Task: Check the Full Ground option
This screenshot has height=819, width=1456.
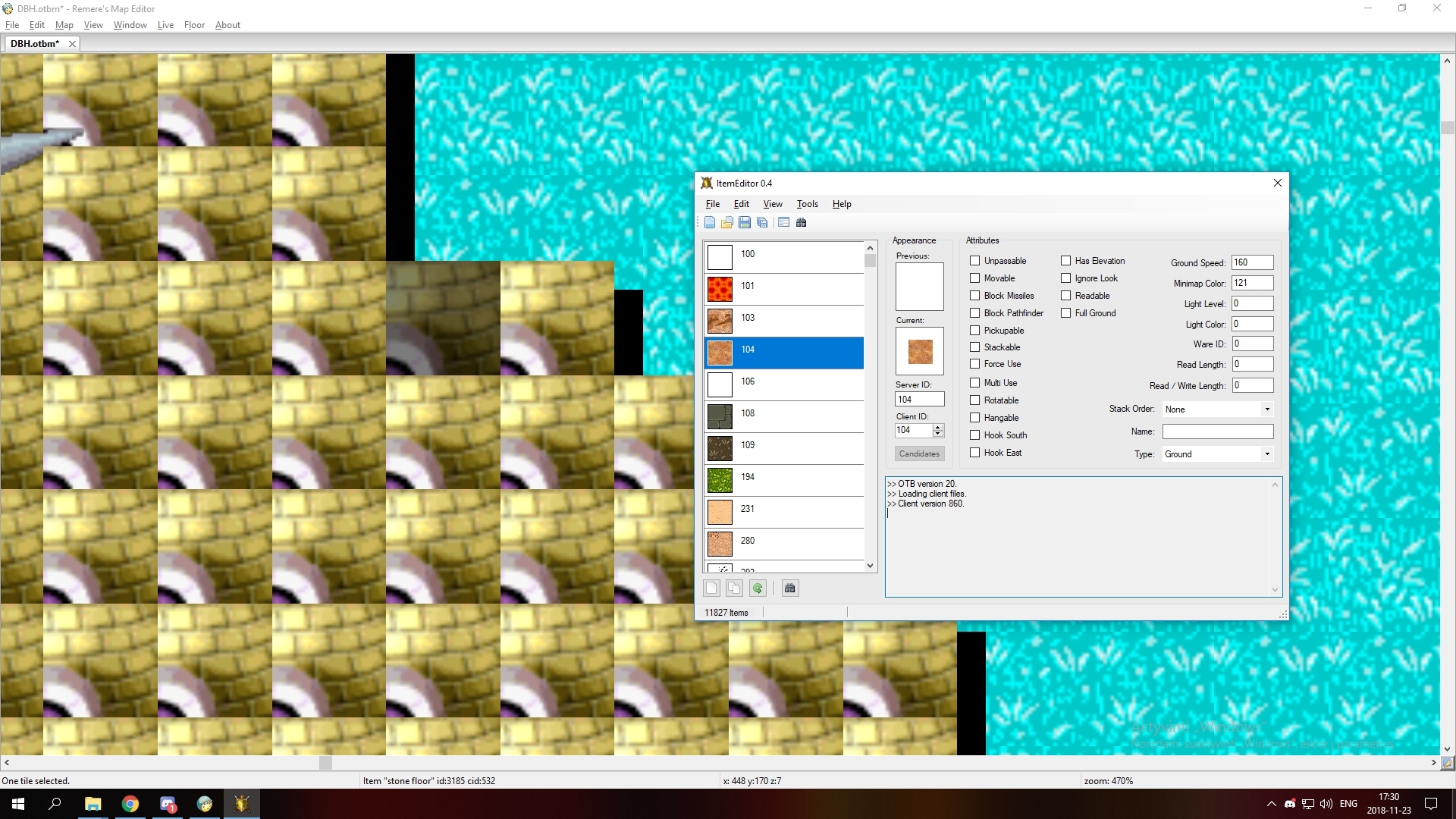Action: [1066, 313]
